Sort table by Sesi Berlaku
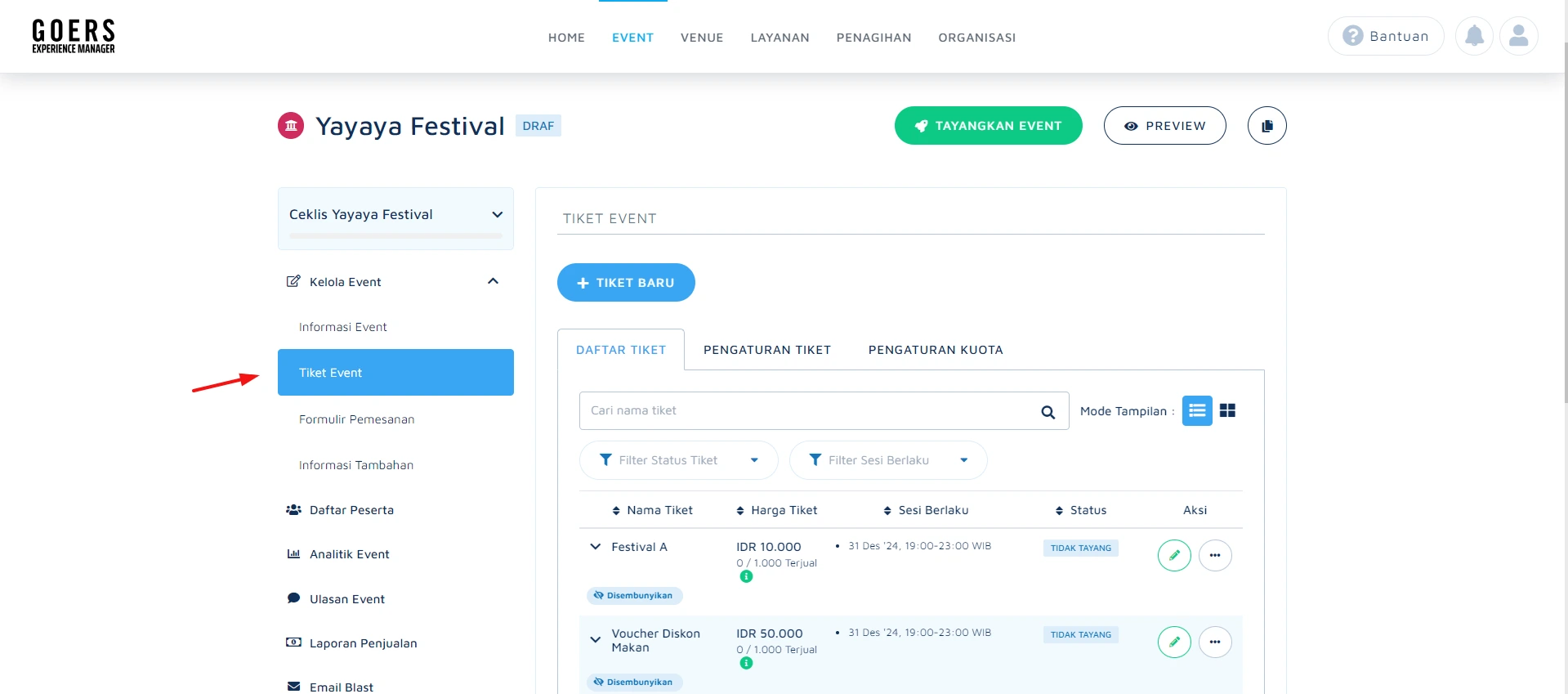The image size is (1568, 694). coord(926,510)
